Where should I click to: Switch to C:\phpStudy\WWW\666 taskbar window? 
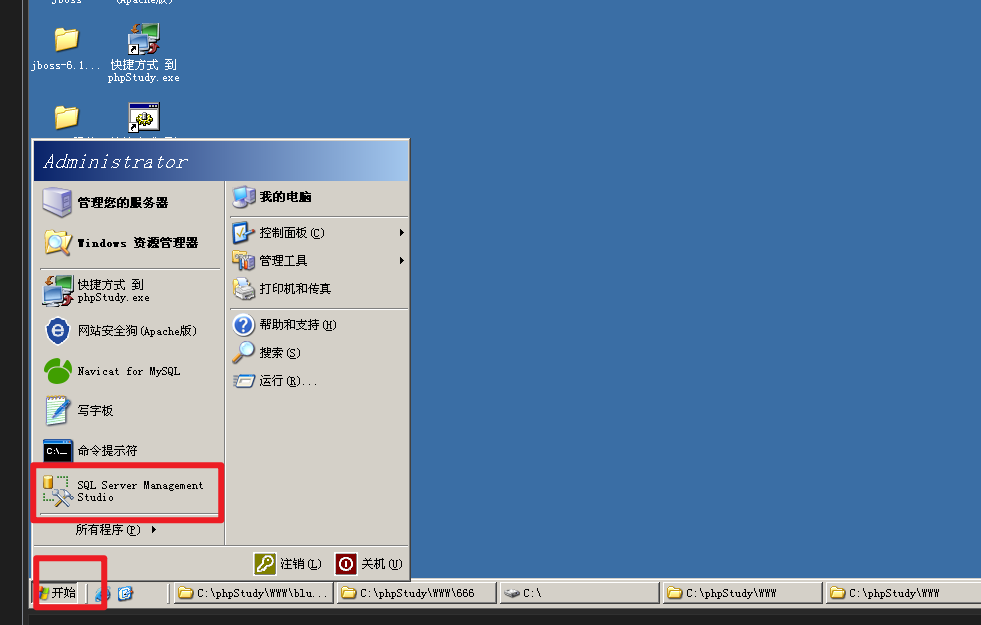coord(416,592)
